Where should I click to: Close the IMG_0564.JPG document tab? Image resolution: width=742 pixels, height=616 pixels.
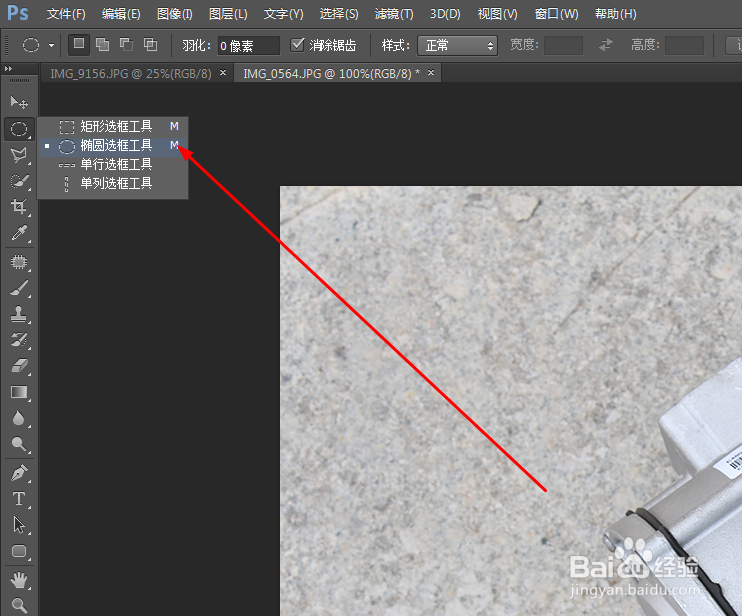tap(431, 73)
